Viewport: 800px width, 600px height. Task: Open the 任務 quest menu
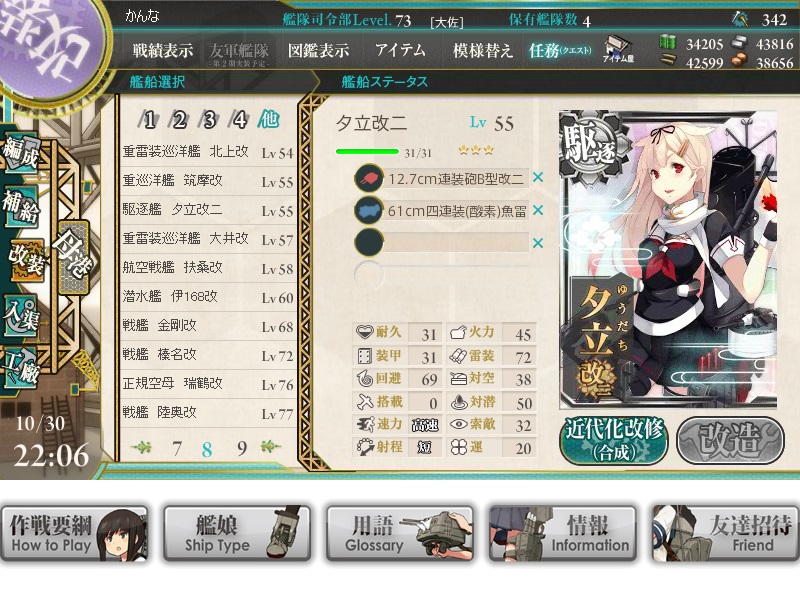560,50
